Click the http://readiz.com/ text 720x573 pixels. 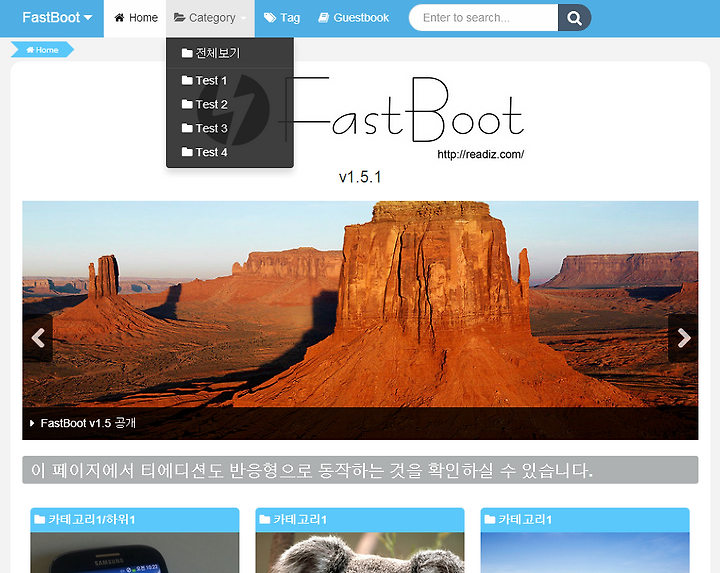tap(480, 154)
